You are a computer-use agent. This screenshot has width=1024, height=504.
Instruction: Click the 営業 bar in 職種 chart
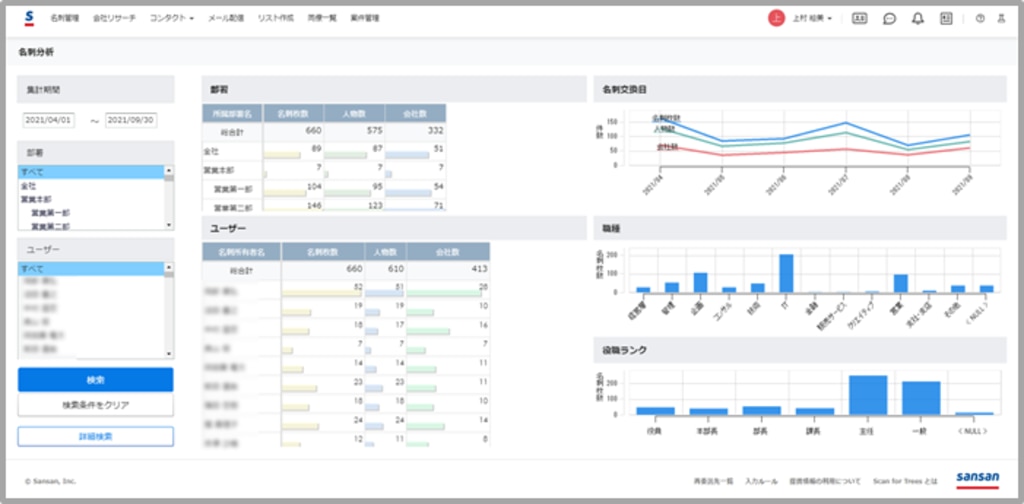(x=901, y=283)
